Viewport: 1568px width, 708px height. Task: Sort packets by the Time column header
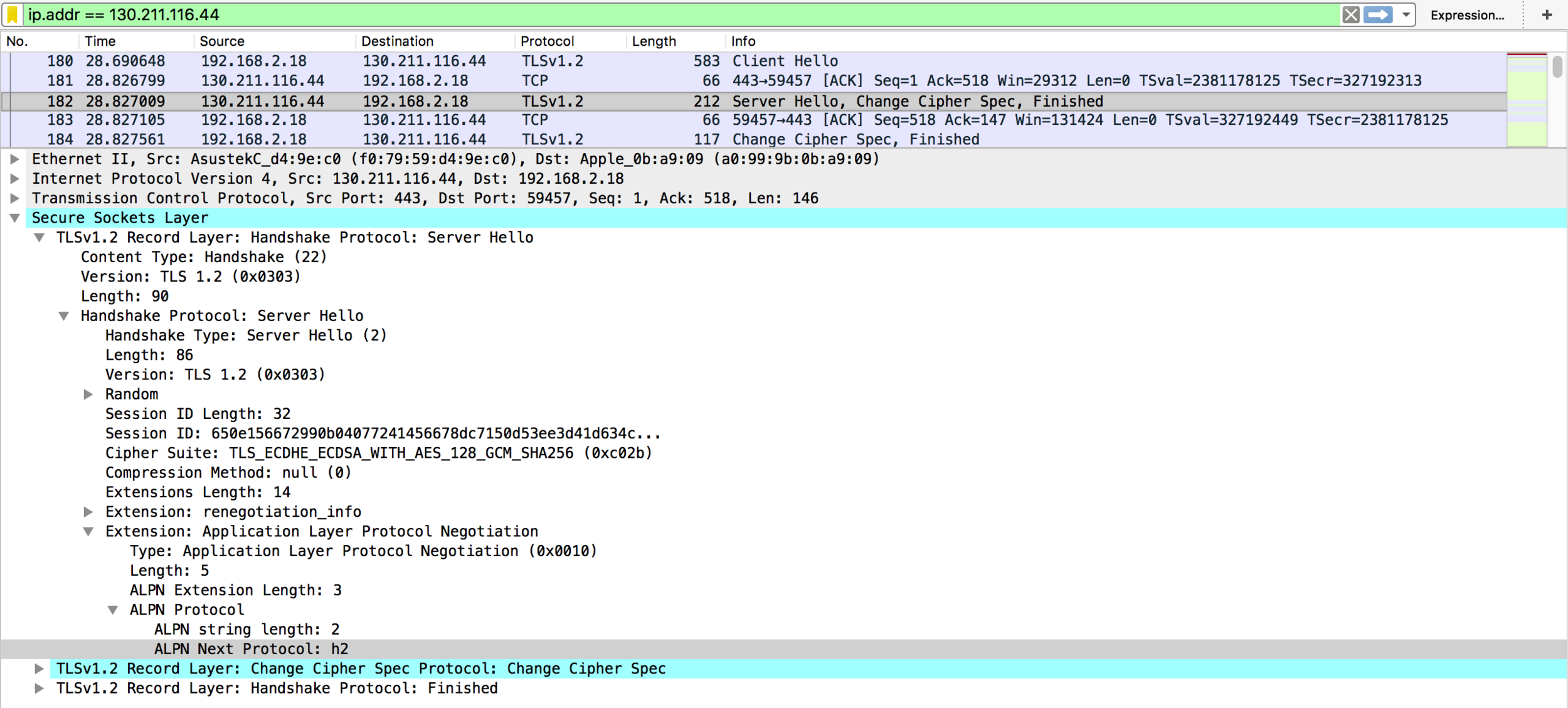click(x=100, y=41)
